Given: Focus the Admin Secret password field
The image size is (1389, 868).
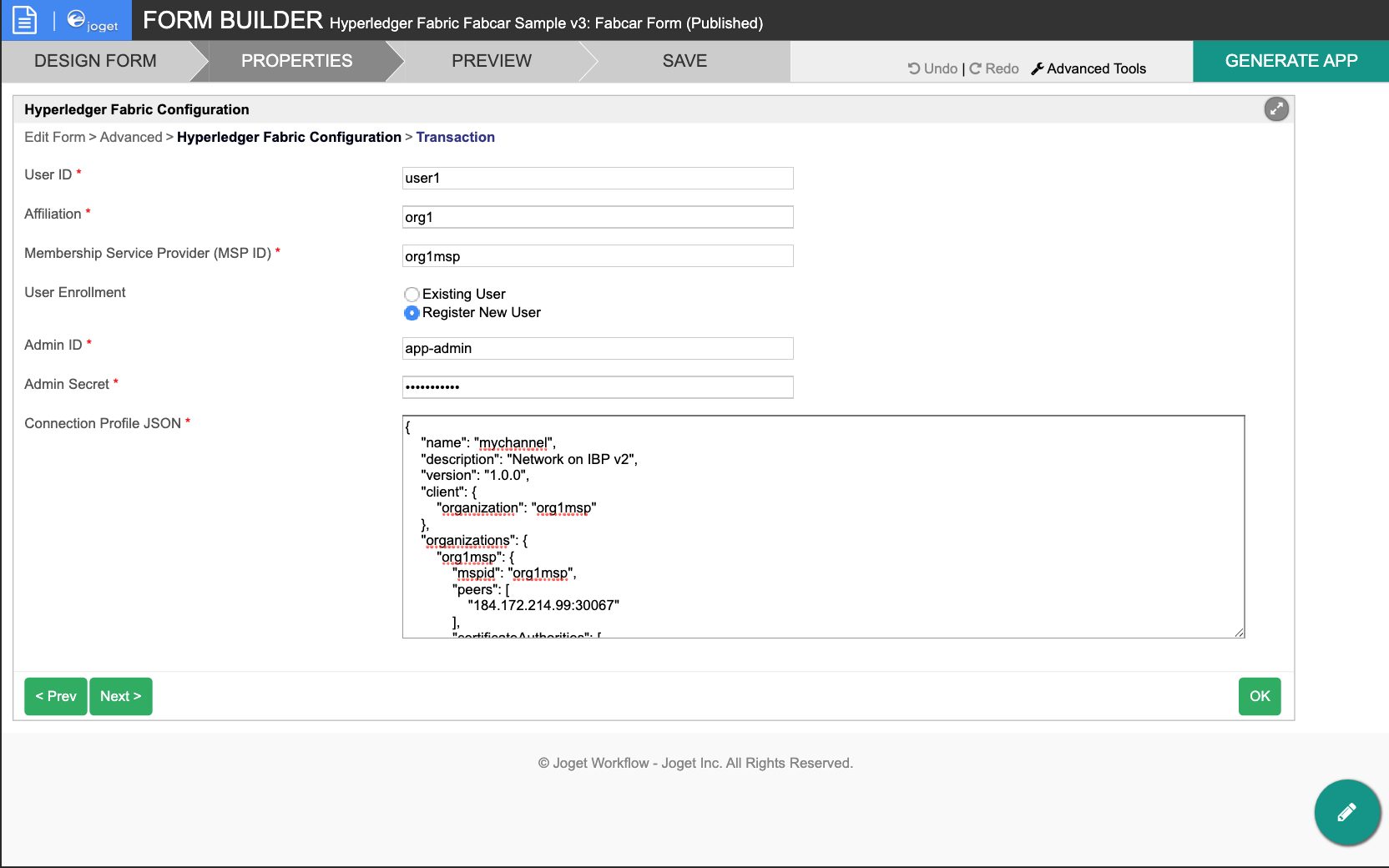Looking at the screenshot, I should click(597, 387).
